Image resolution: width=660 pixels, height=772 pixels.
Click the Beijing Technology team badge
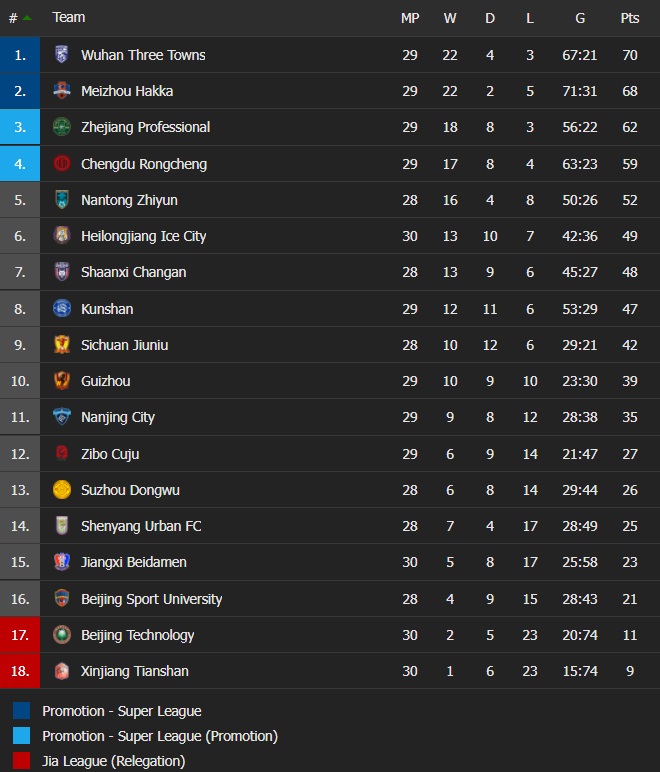click(62, 635)
